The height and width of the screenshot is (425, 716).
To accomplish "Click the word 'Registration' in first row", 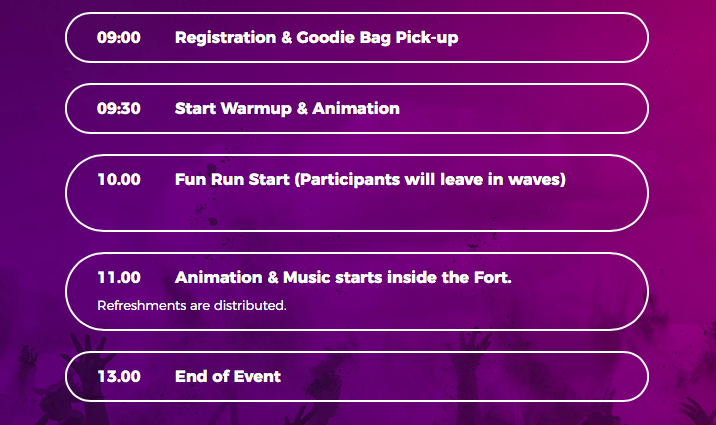I will tap(226, 38).
